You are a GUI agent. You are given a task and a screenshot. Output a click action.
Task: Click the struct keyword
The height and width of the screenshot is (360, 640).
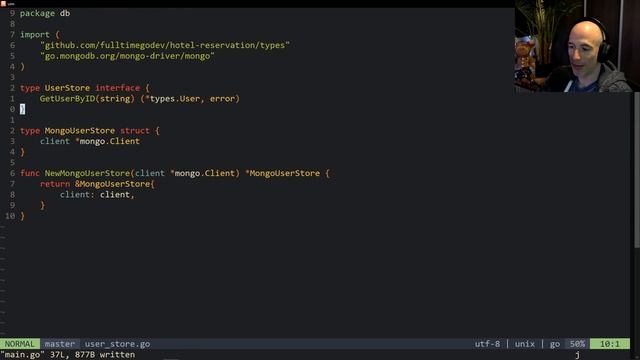click(135, 131)
